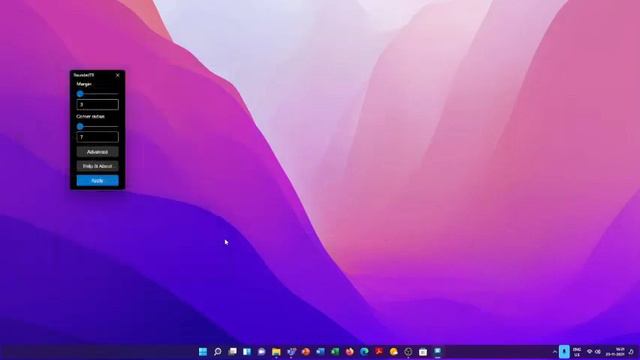640x360 pixels.
Task: Open the network icon in the tray
Action: coord(589,351)
